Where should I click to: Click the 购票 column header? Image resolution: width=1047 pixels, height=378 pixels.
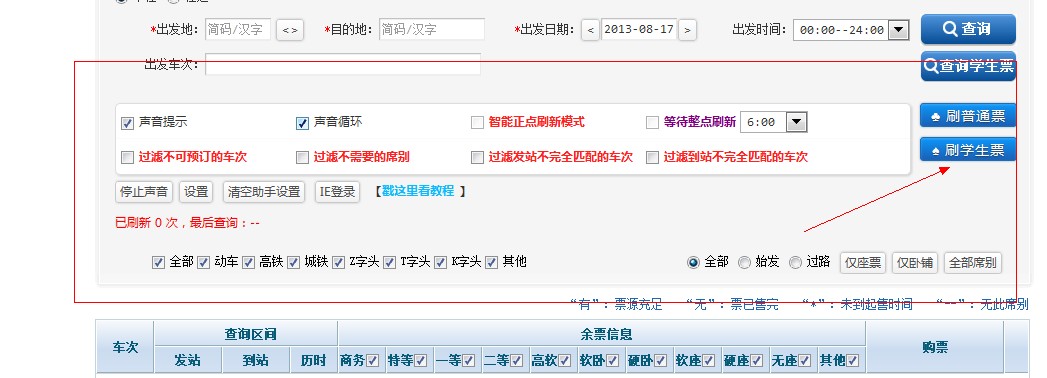point(935,347)
